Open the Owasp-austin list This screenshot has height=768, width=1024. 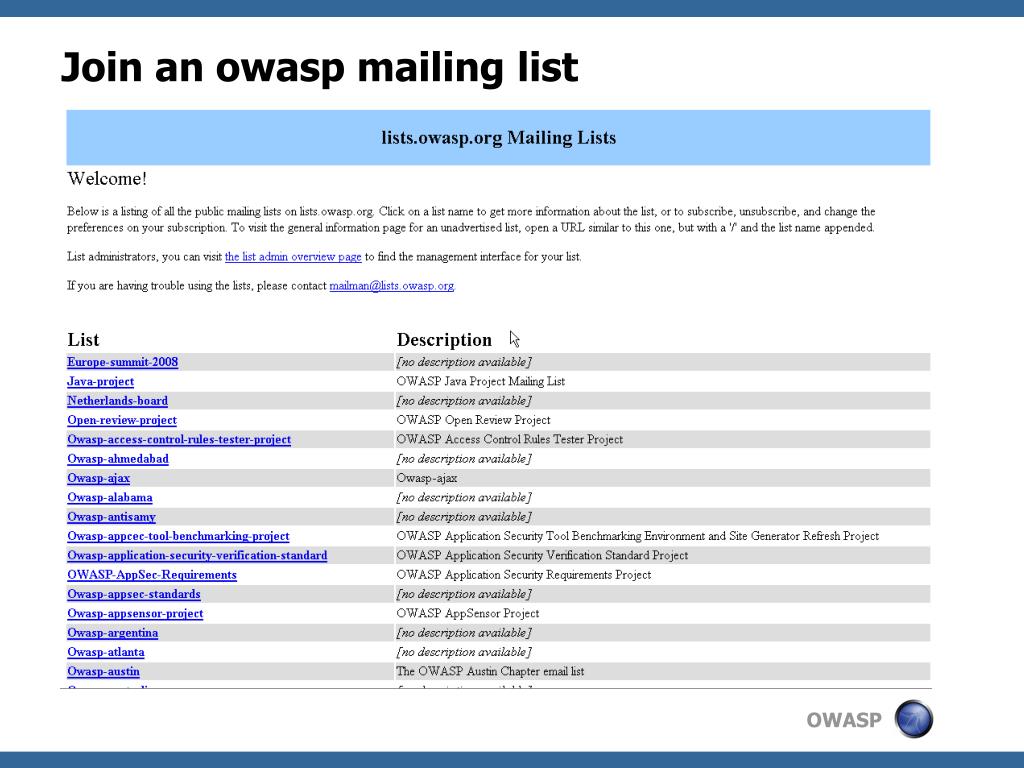coord(103,671)
